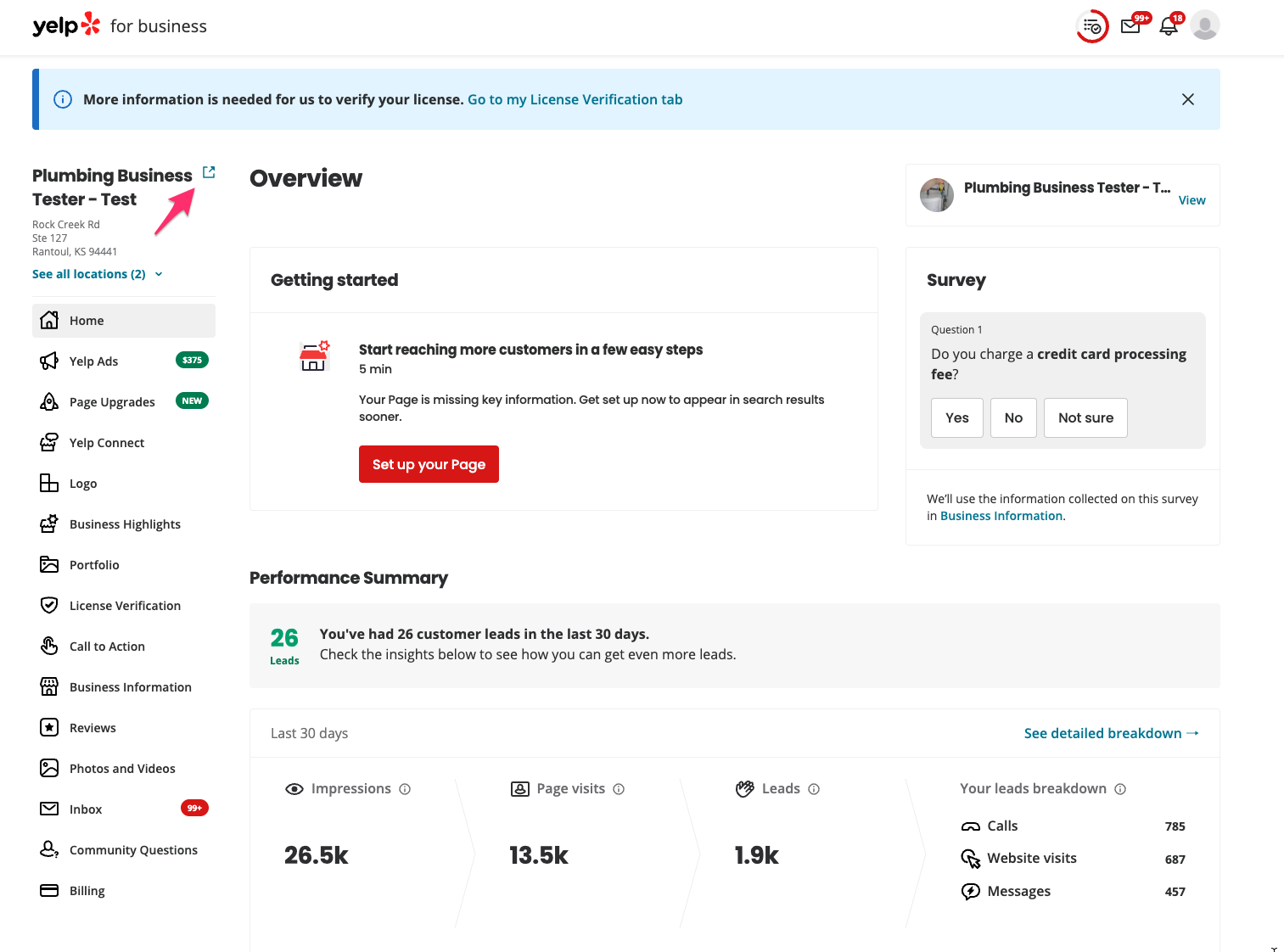Click the Messages chat bubble icon
Viewport: 1284px width, 952px height.
coord(971,892)
